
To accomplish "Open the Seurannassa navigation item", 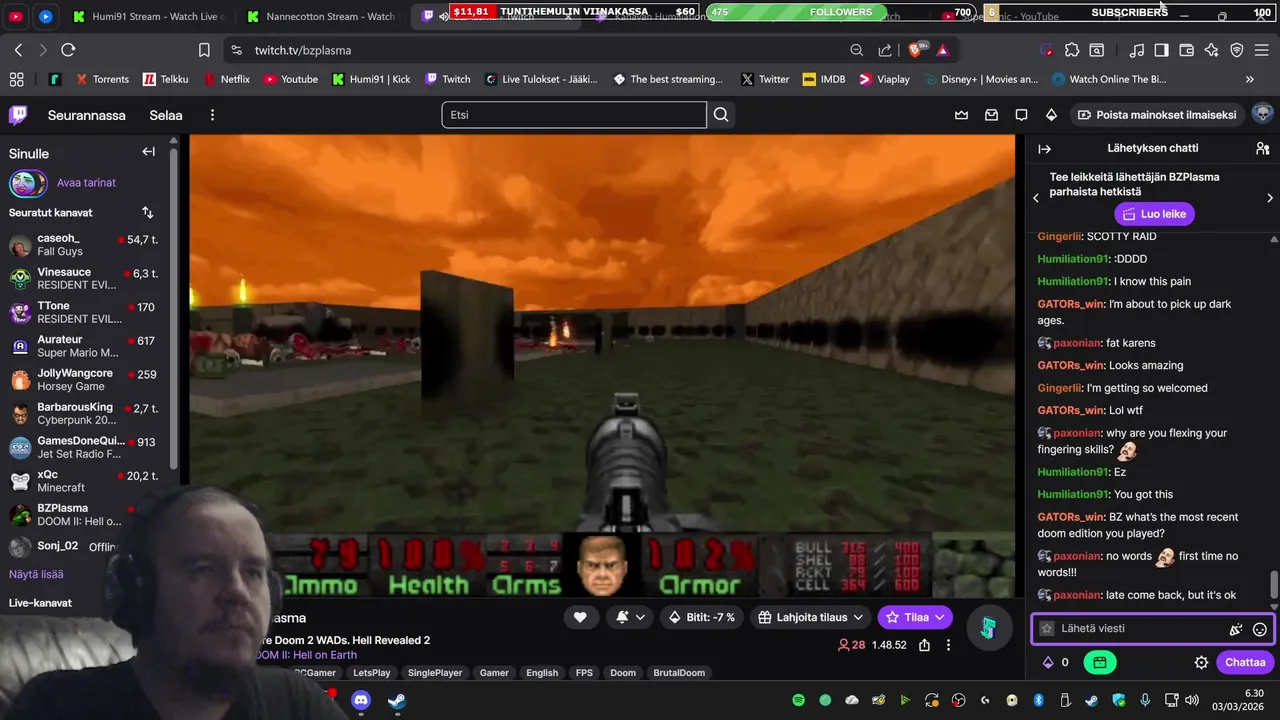I will tap(87, 115).
